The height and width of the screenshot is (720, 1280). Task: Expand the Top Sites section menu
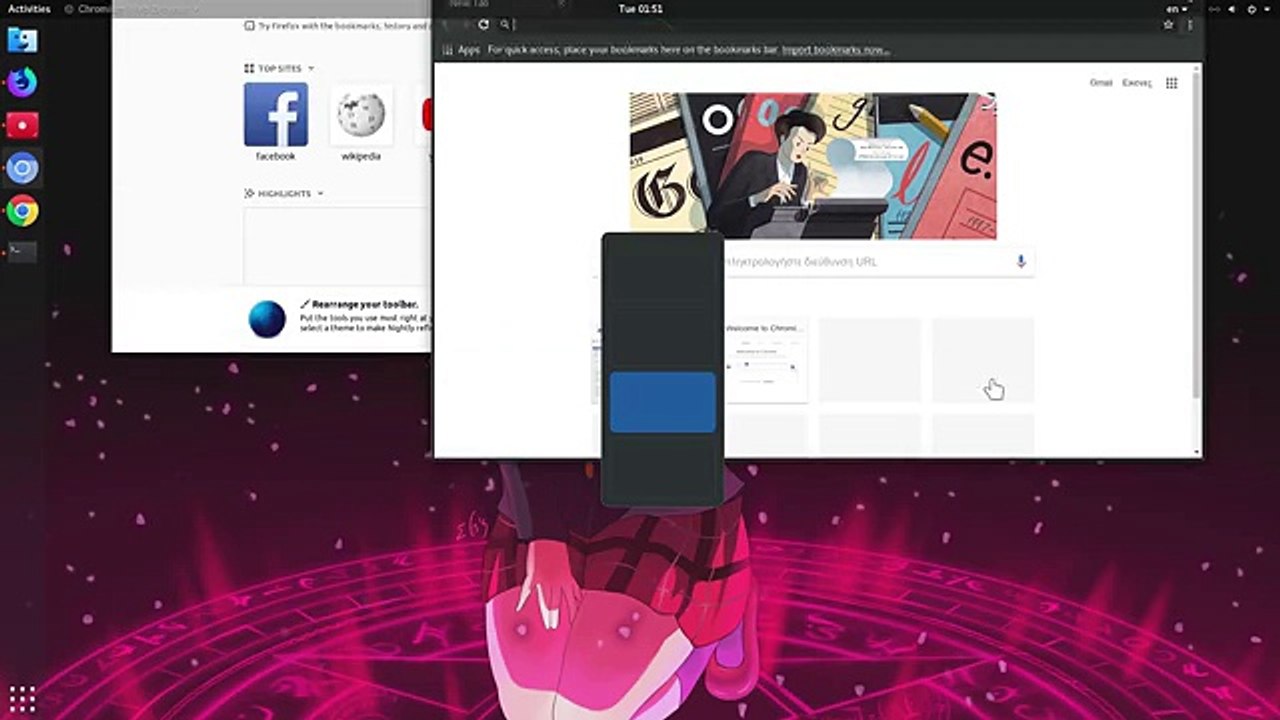[310, 68]
